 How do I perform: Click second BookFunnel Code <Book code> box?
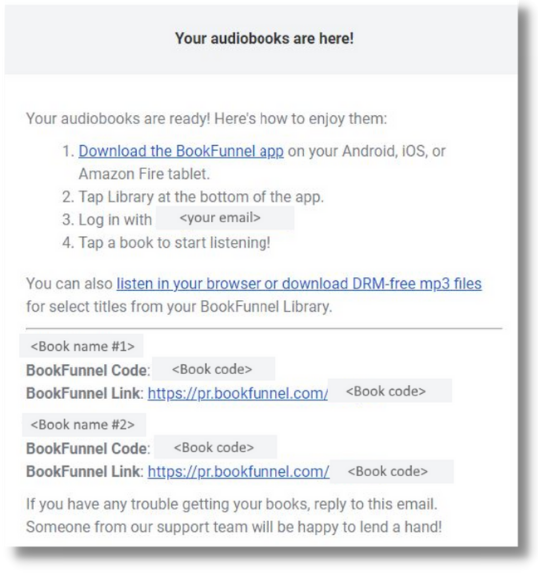215,447
